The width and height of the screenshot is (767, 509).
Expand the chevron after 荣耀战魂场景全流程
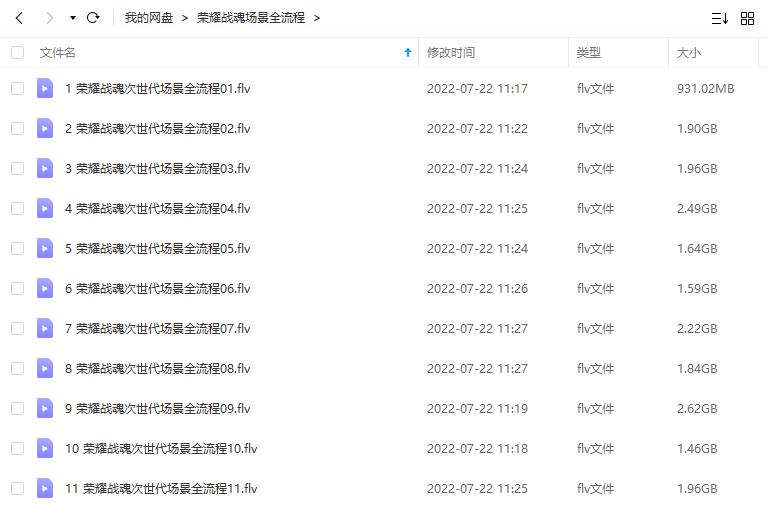[317, 19]
